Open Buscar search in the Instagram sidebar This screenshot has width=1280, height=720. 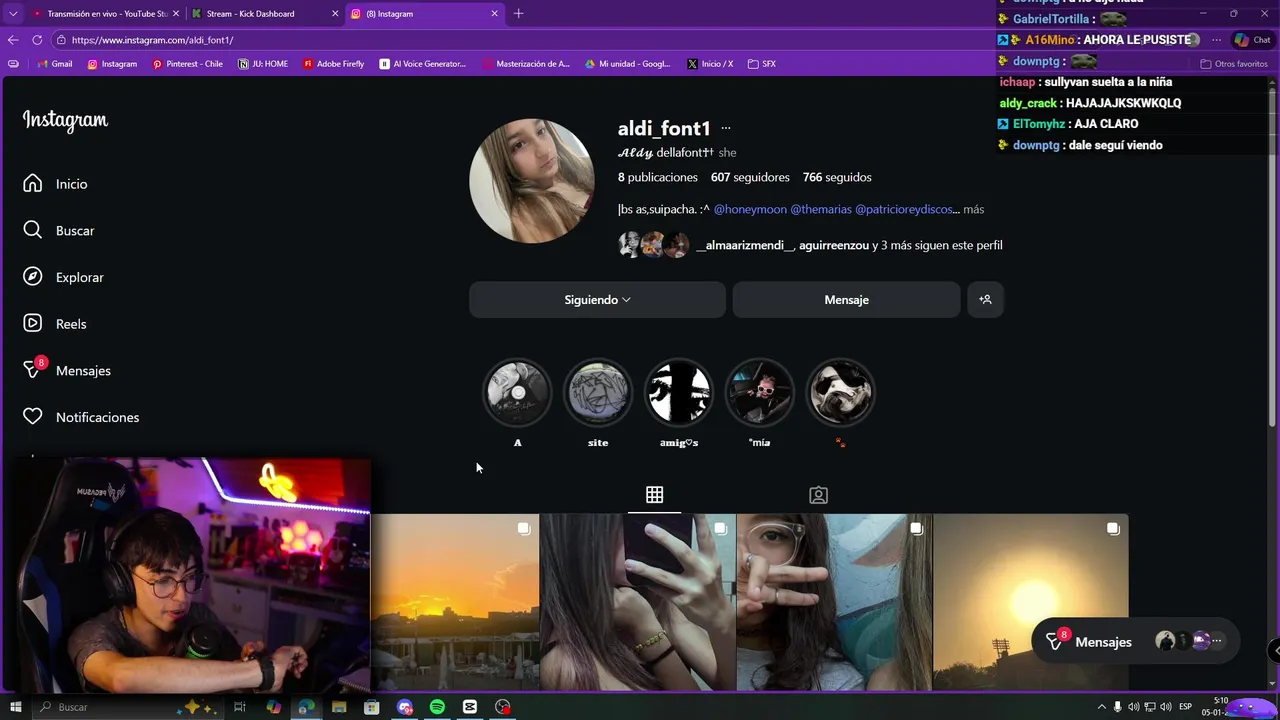59,231
